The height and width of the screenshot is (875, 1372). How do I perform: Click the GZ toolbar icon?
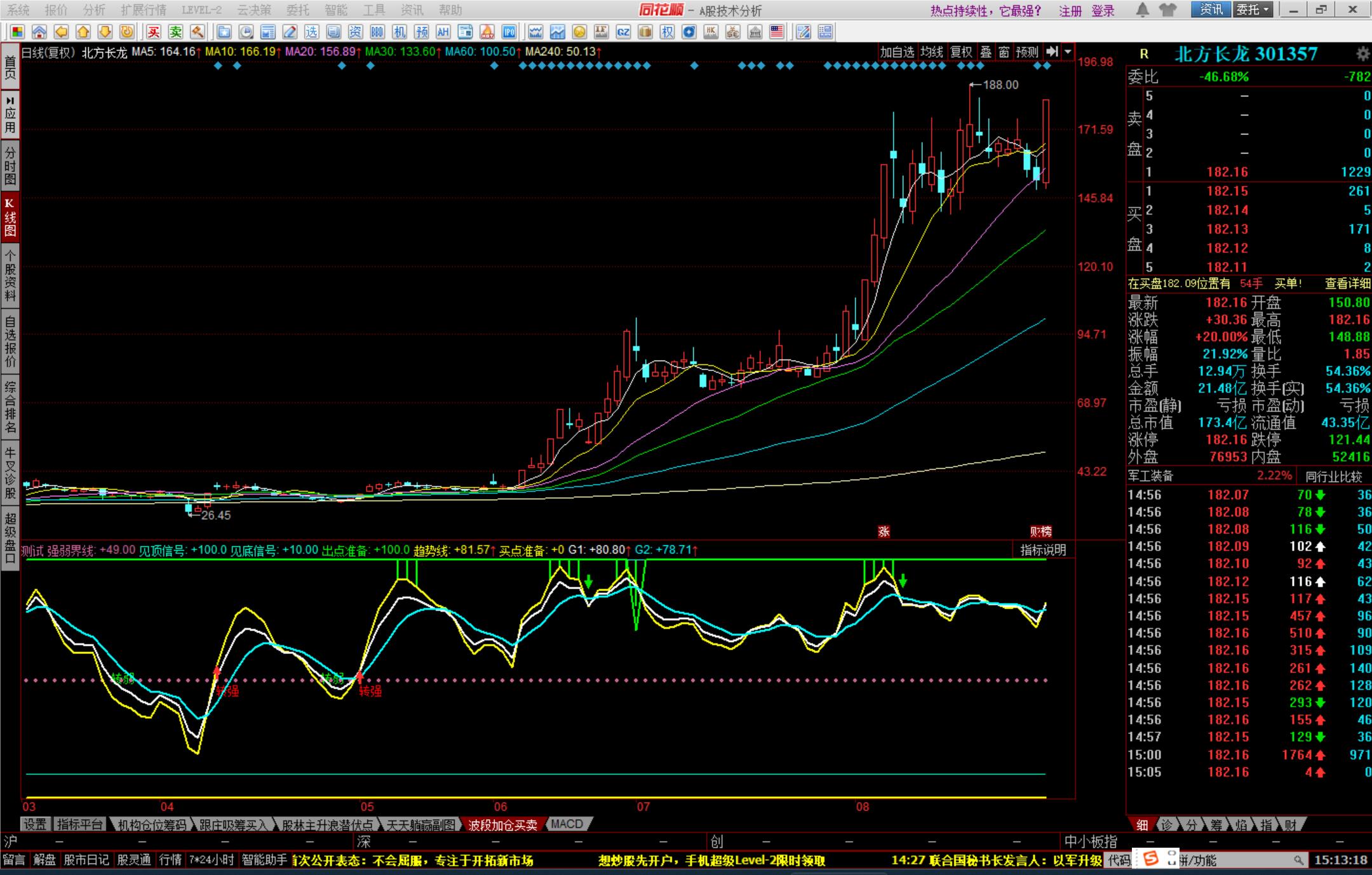point(623,32)
